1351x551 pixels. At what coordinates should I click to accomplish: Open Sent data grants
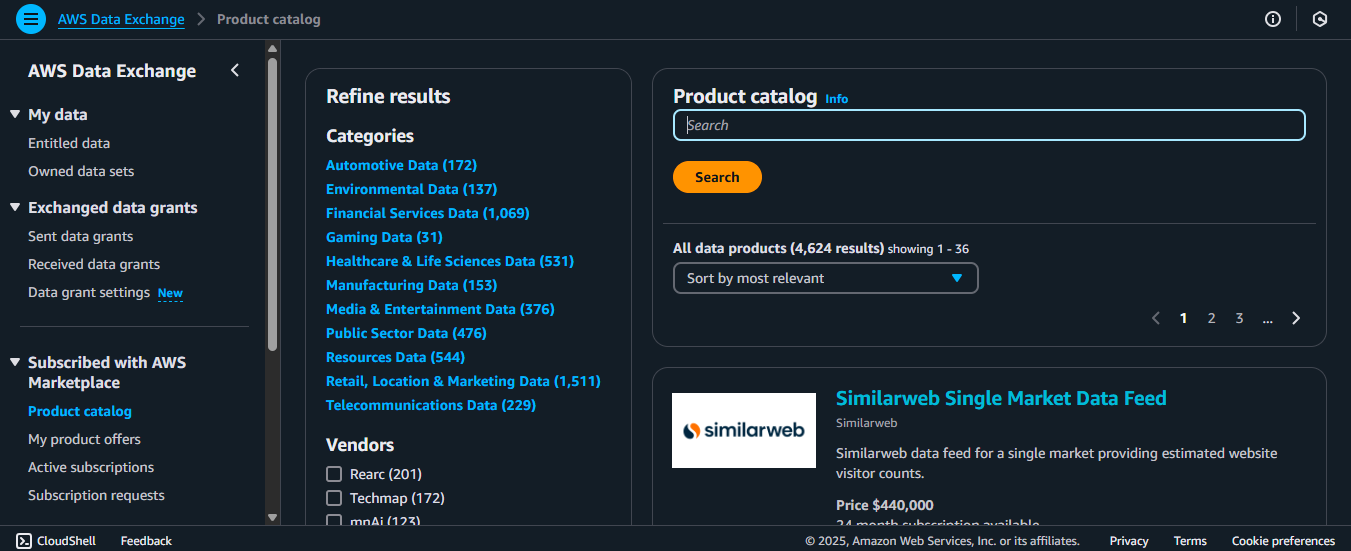point(80,236)
